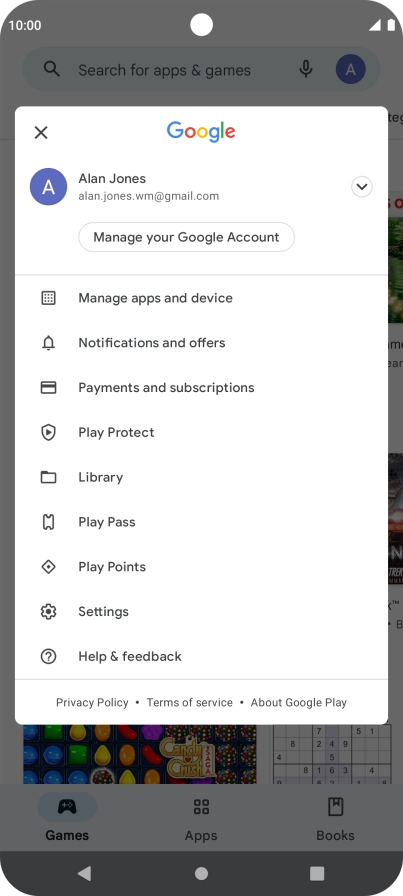Tap the Alan Jones avatar in menu
The width and height of the screenshot is (403, 896).
[x=49, y=187]
